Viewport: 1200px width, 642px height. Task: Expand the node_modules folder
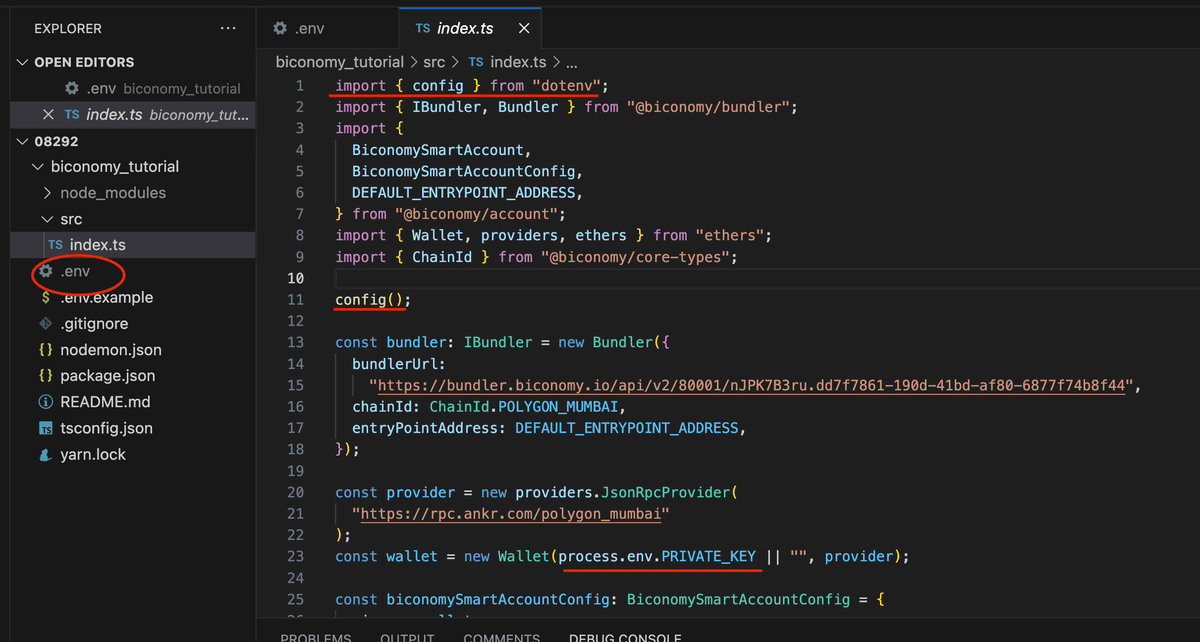47,193
